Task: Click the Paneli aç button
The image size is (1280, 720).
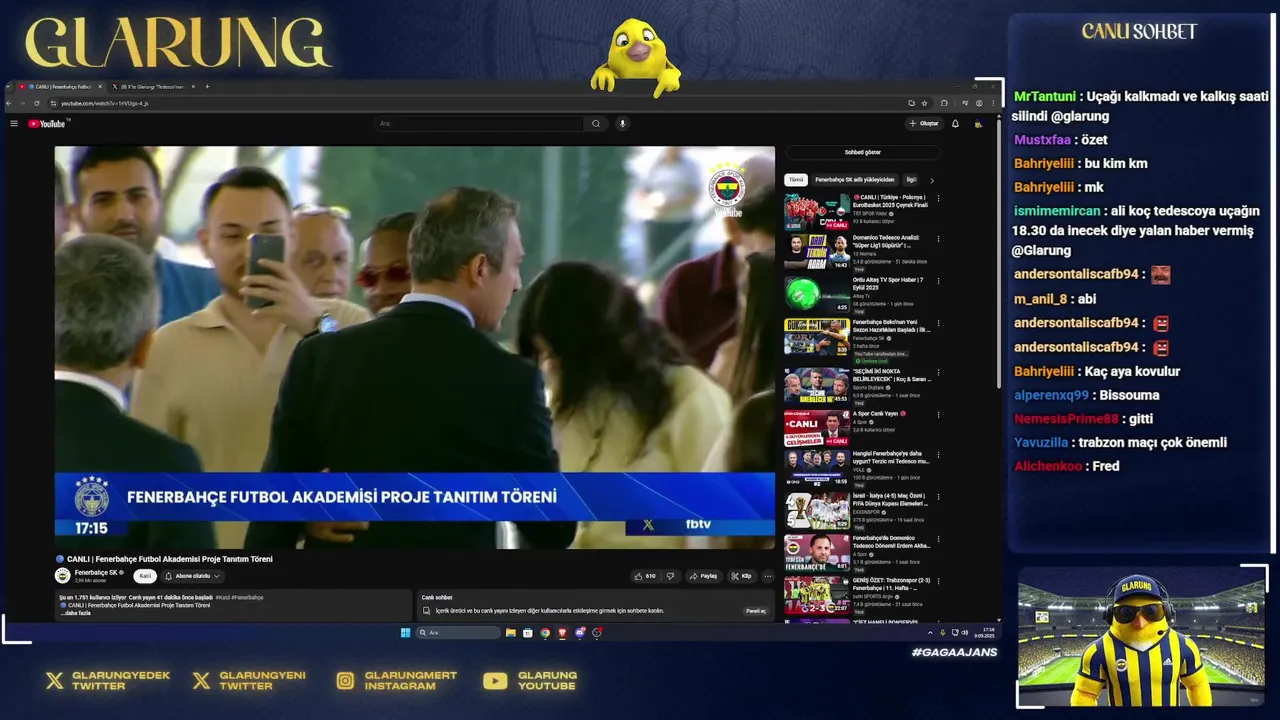Action: tap(756, 611)
